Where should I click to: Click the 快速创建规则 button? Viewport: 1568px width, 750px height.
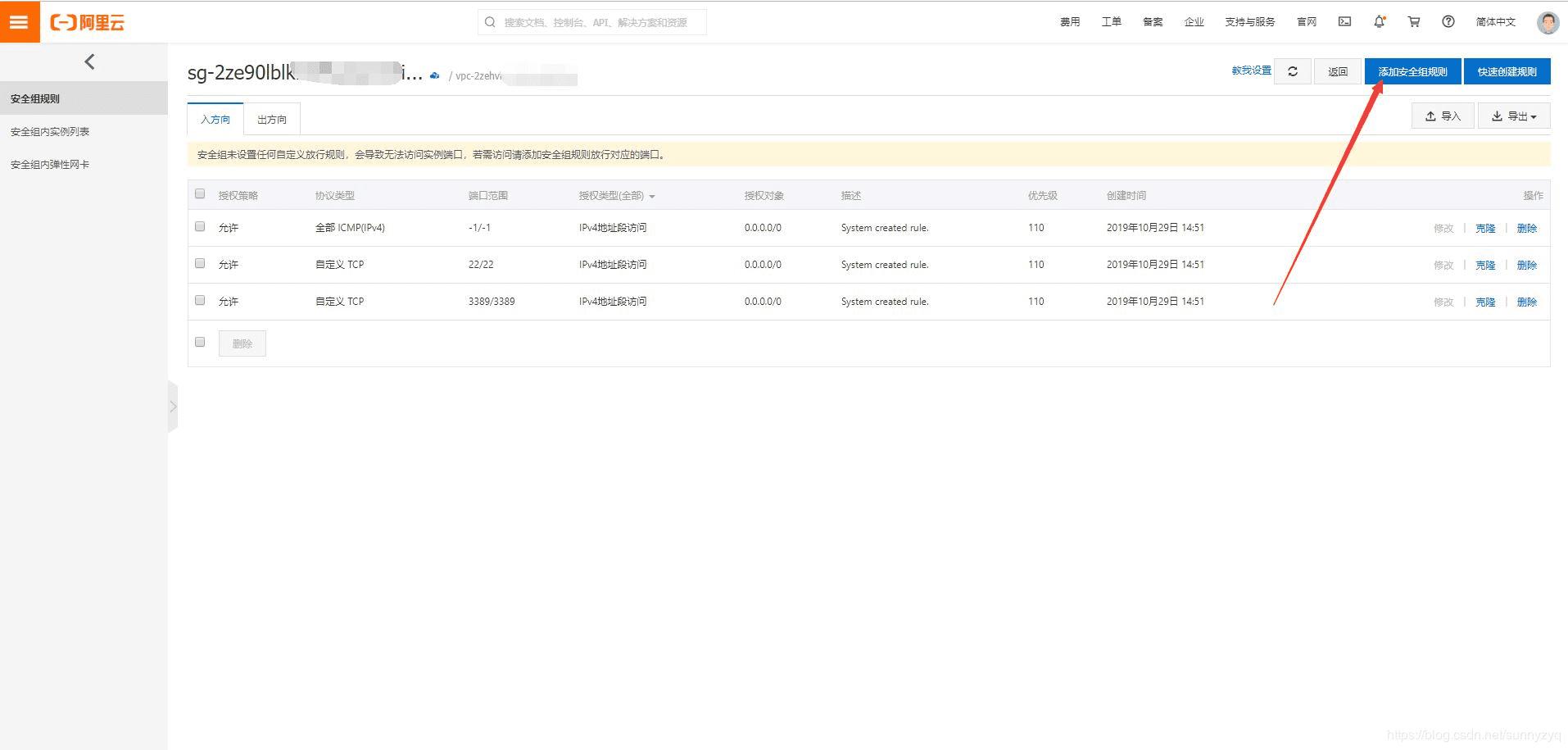[1507, 71]
